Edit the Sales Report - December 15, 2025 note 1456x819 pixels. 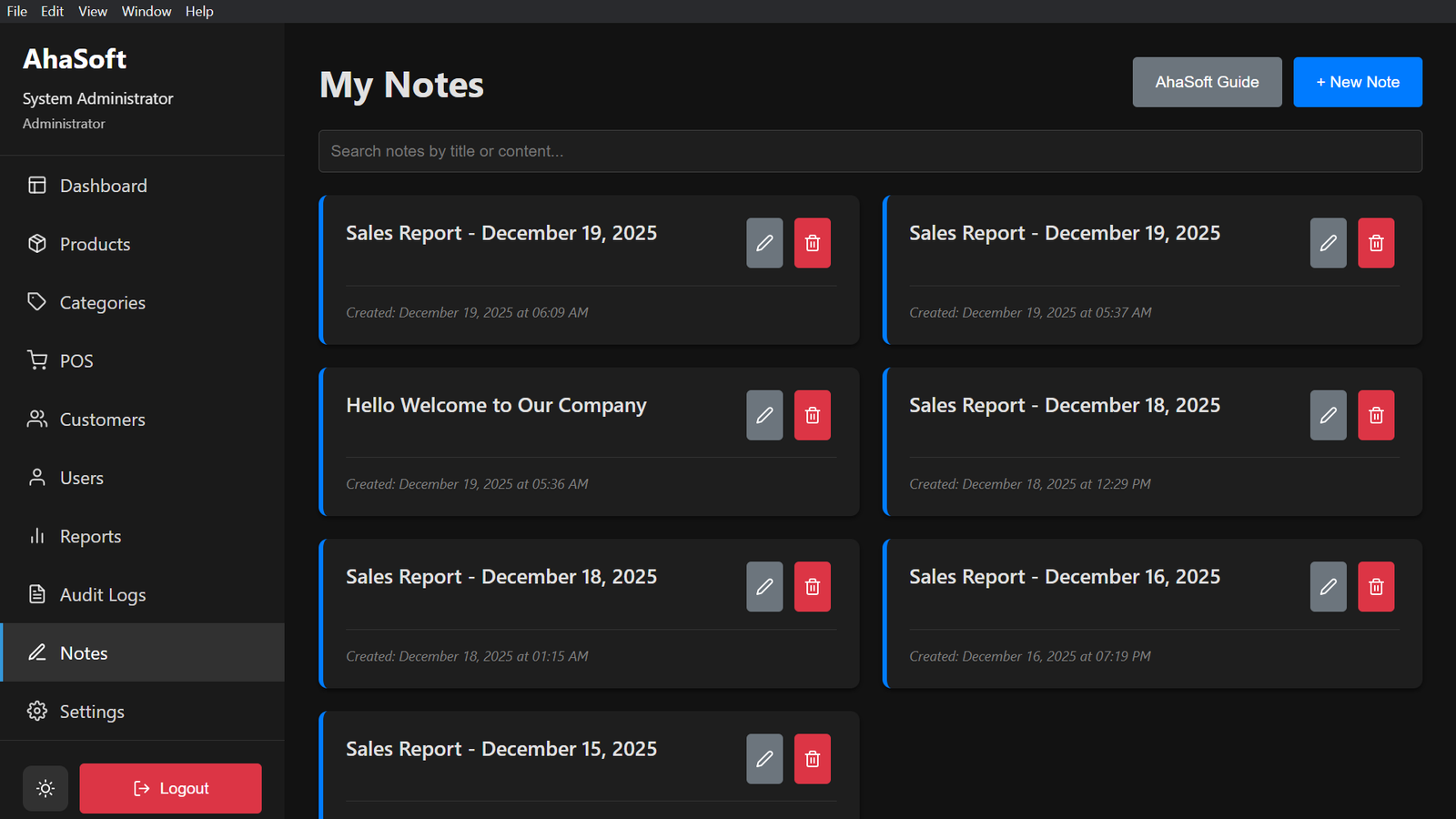coord(764,758)
